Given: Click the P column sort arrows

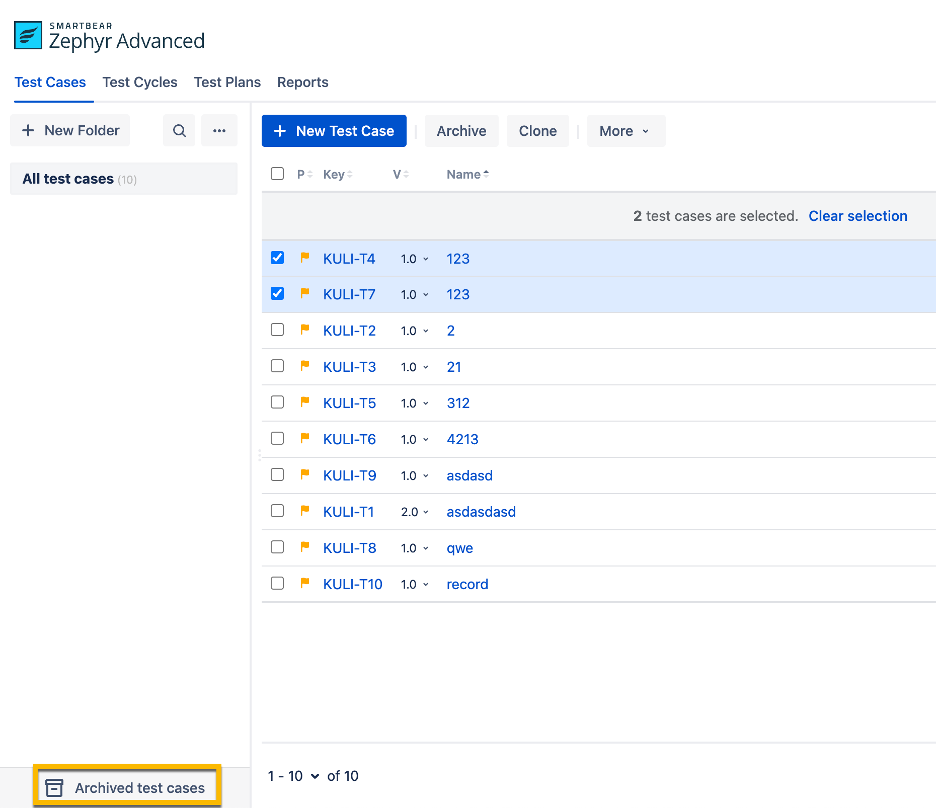Looking at the screenshot, I should coord(308,173).
